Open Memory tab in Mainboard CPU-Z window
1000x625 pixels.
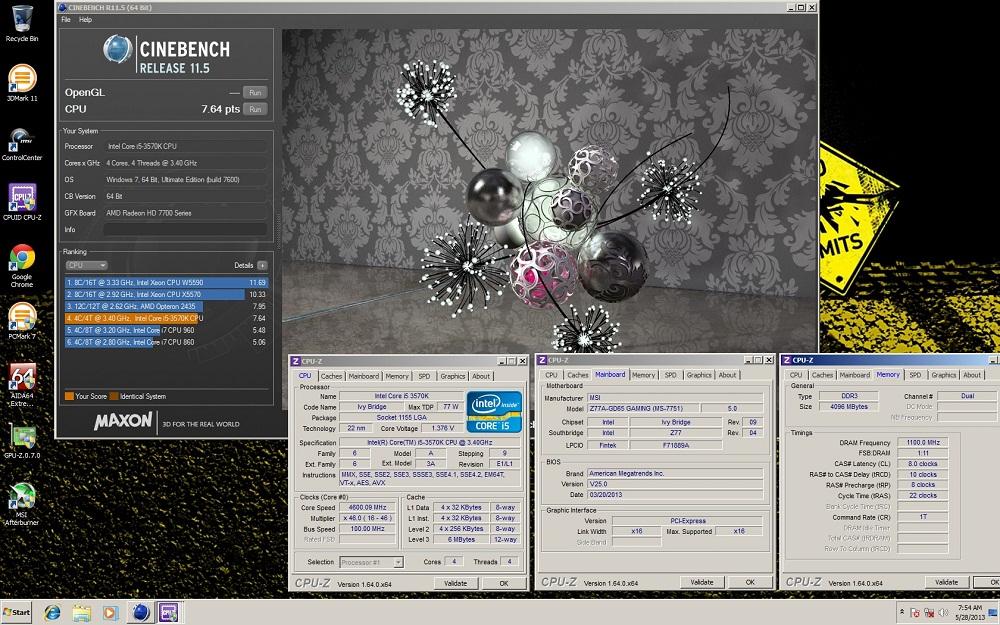coord(643,375)
